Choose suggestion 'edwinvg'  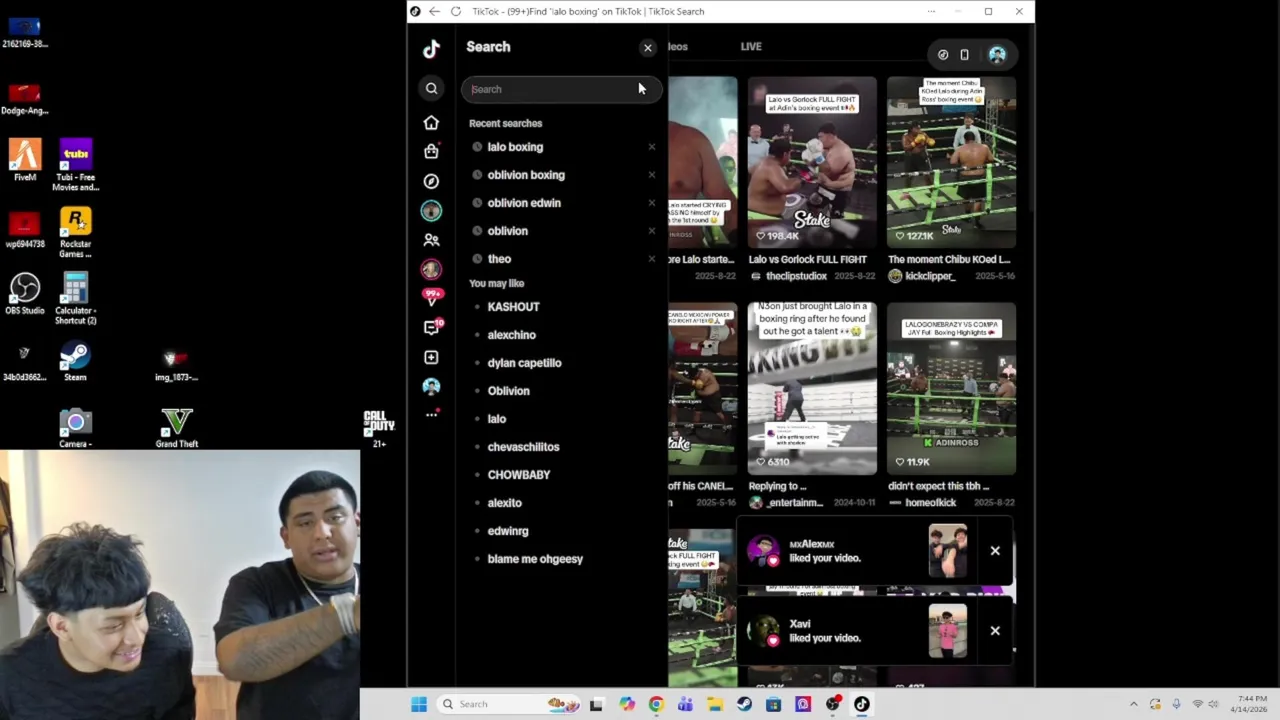click(x=507, y=531)
